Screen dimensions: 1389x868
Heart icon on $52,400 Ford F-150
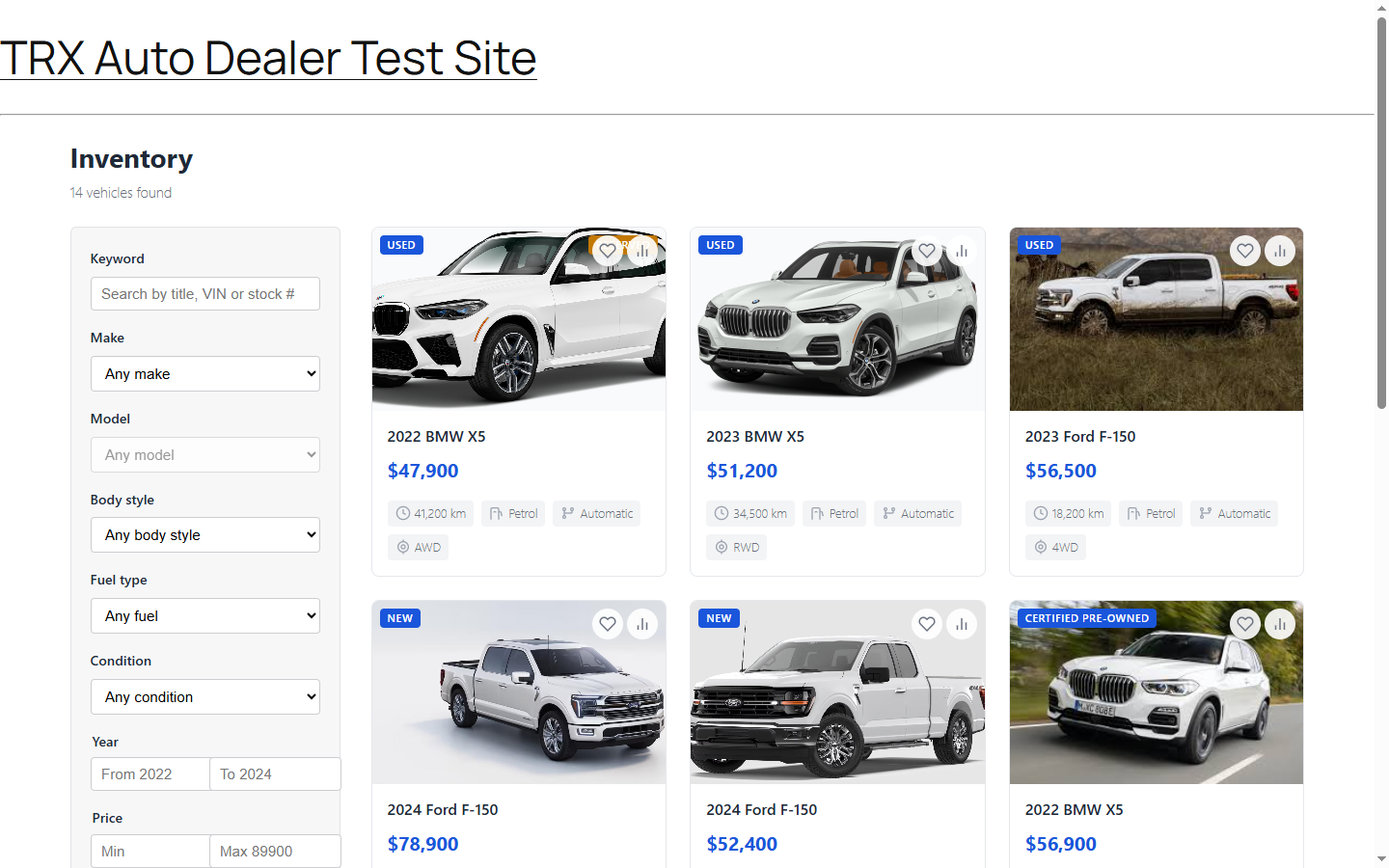click(927, 624)
